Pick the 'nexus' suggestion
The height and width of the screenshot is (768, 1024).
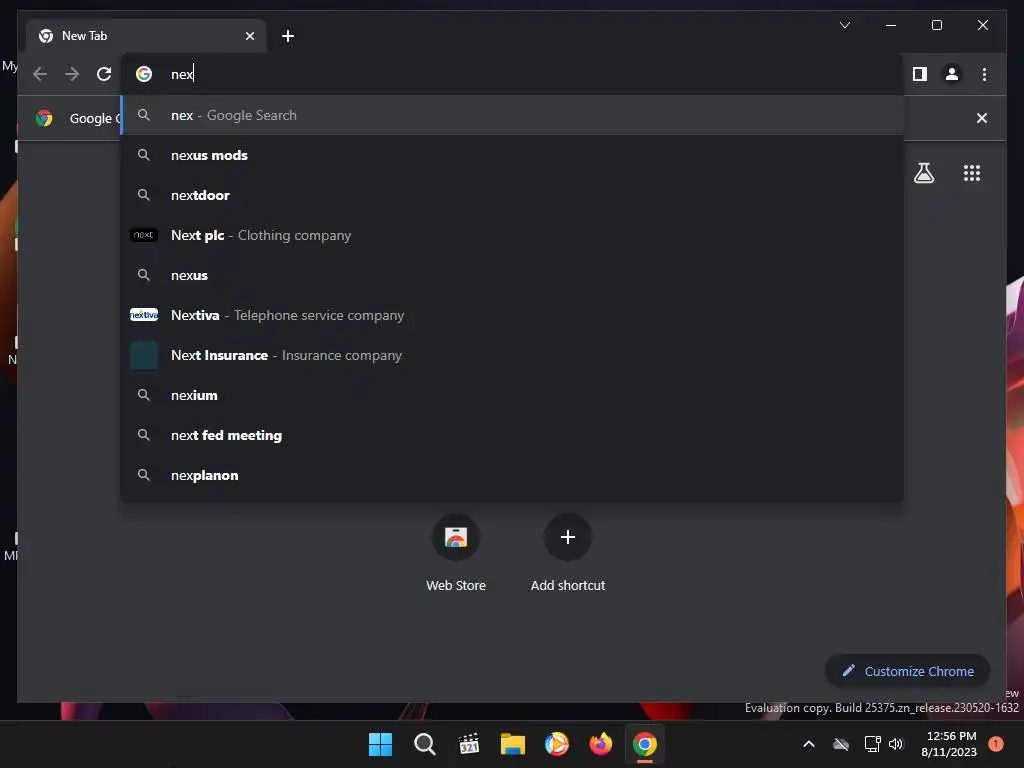pyautogui.click(x=512, y=276)
